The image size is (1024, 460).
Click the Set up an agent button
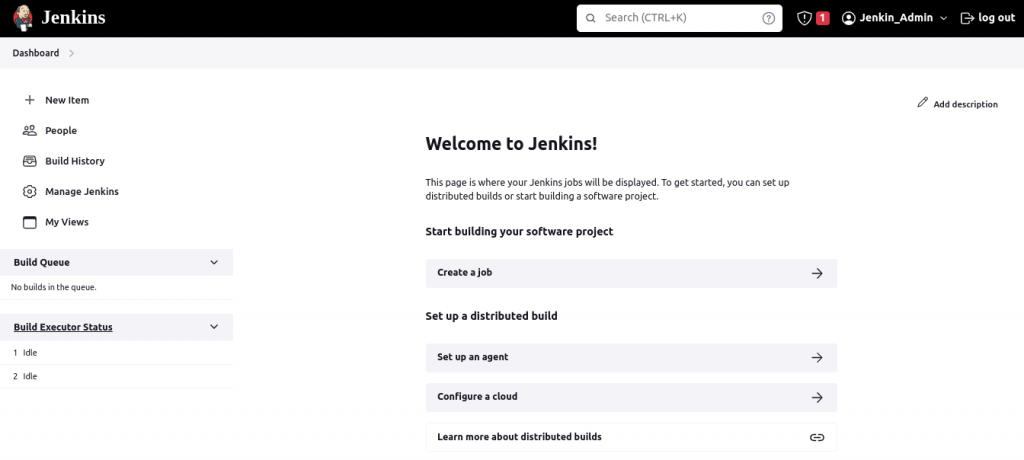(x=631, y=357)
